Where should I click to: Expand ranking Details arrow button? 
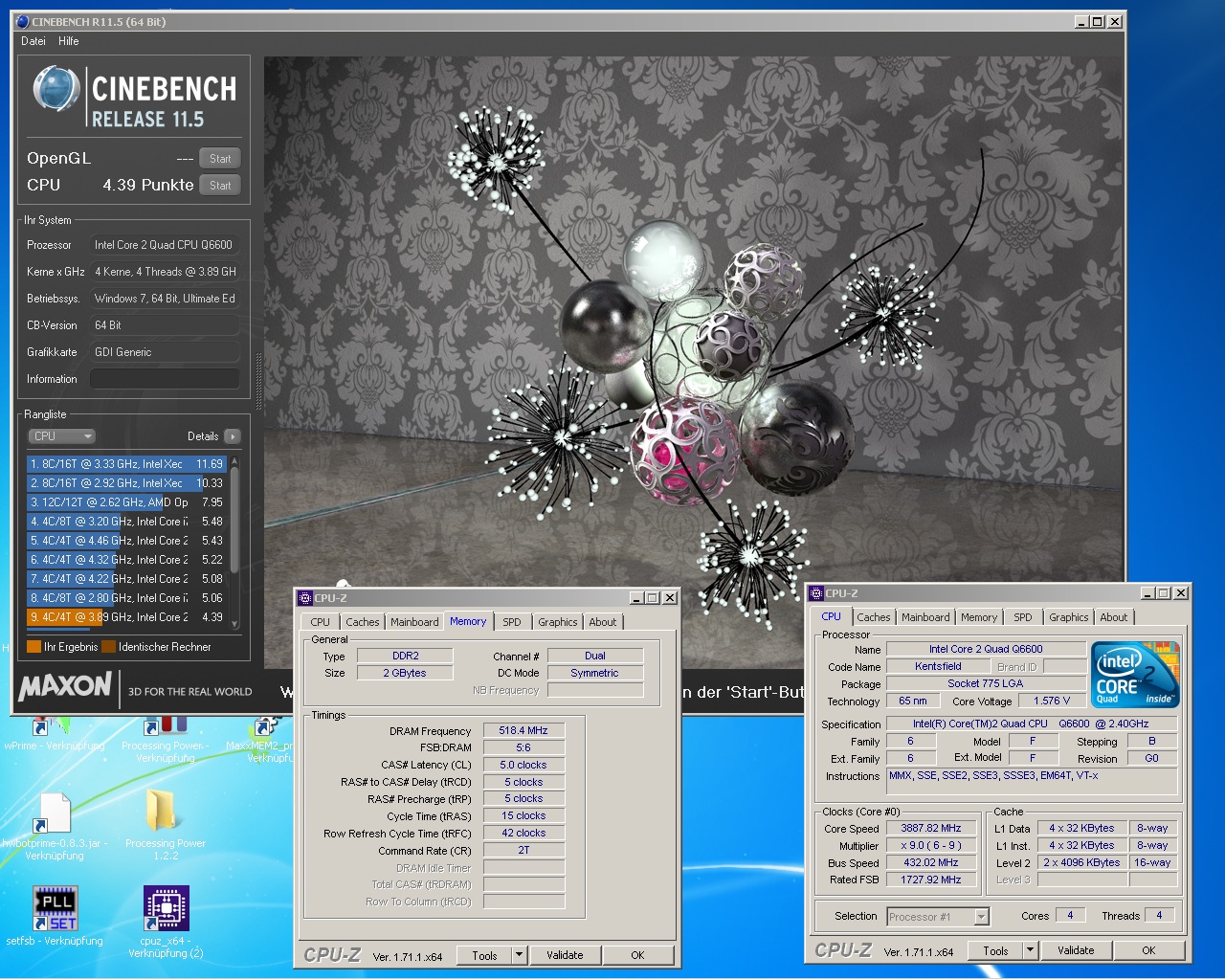[232, 436]
